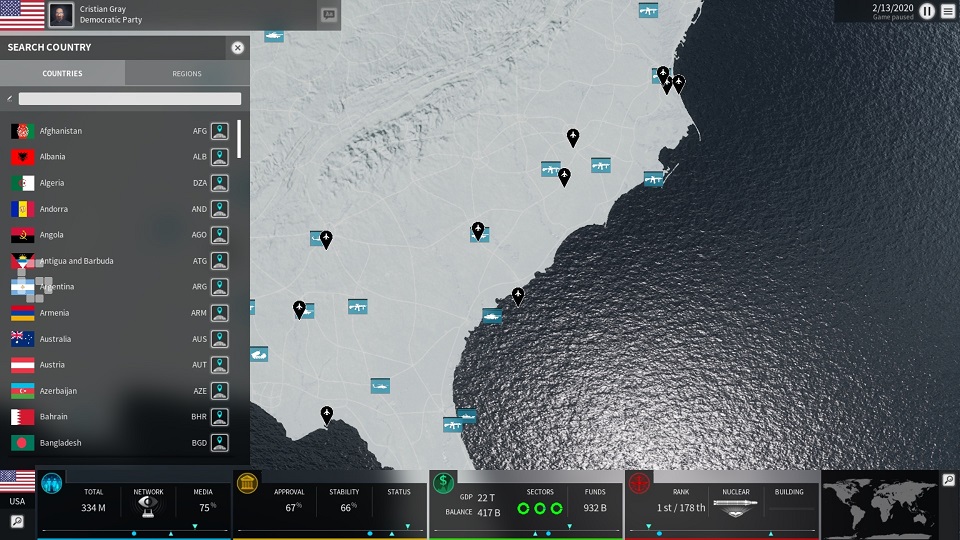Click the government panel slider track
Screen dimensions: 960x540
click(330, 531)
